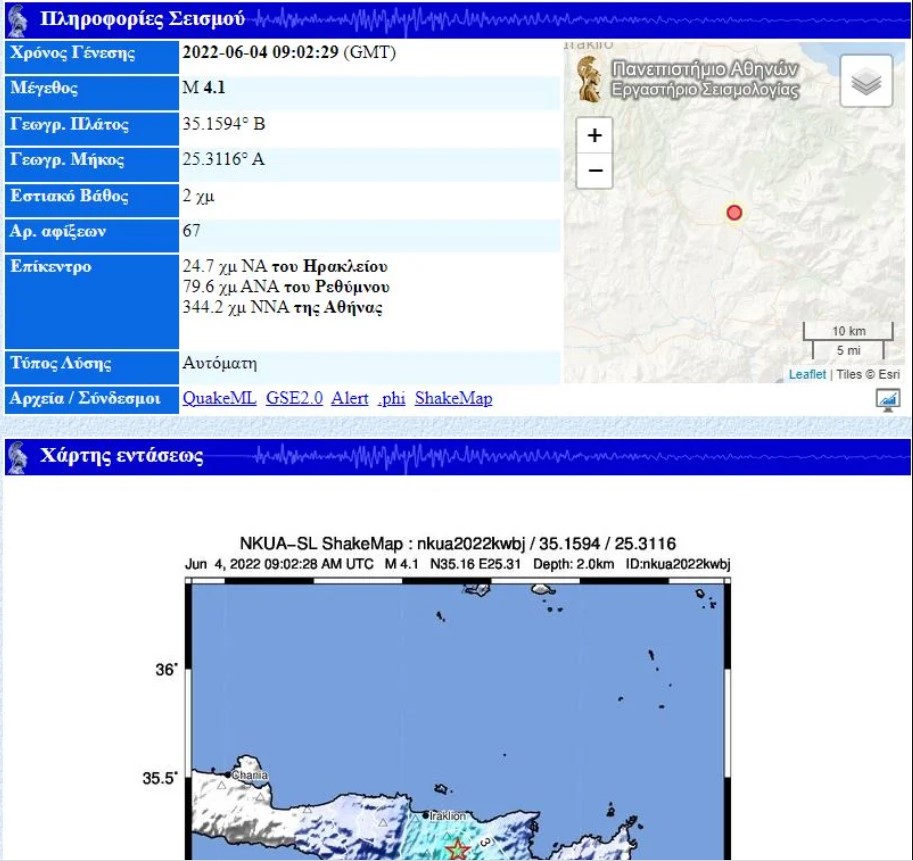
Task: Click the red star on ShakeMap
Action: [x=457, y=850]
